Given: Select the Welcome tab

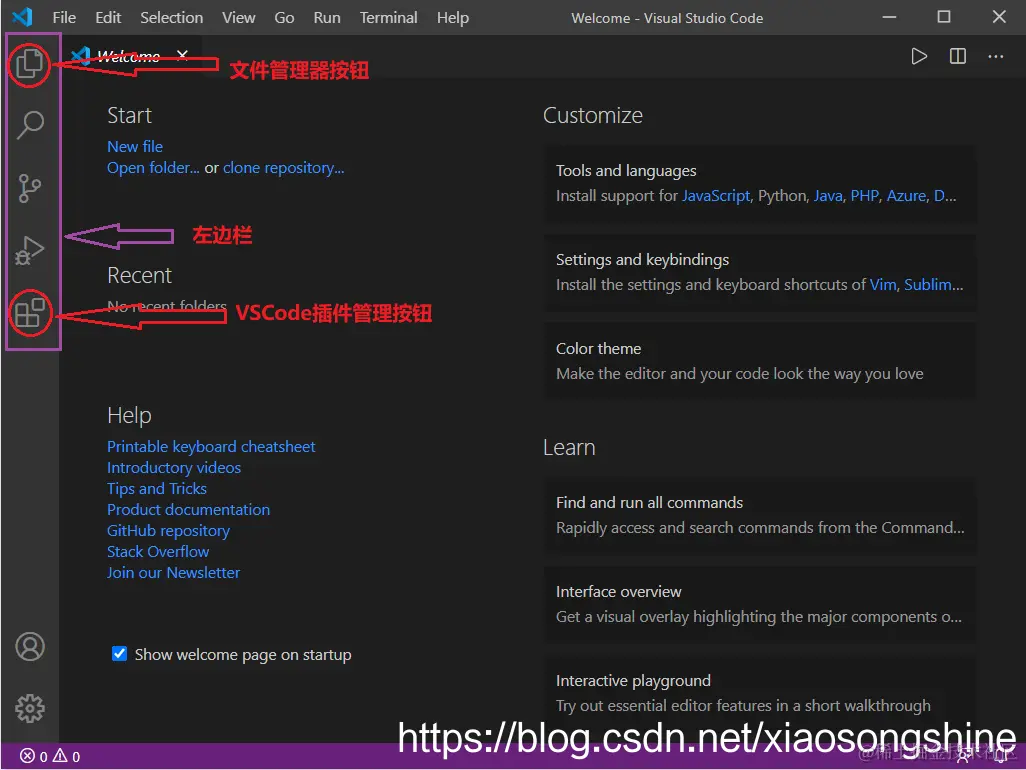Looking at the screenshot, I should [128, 56].
